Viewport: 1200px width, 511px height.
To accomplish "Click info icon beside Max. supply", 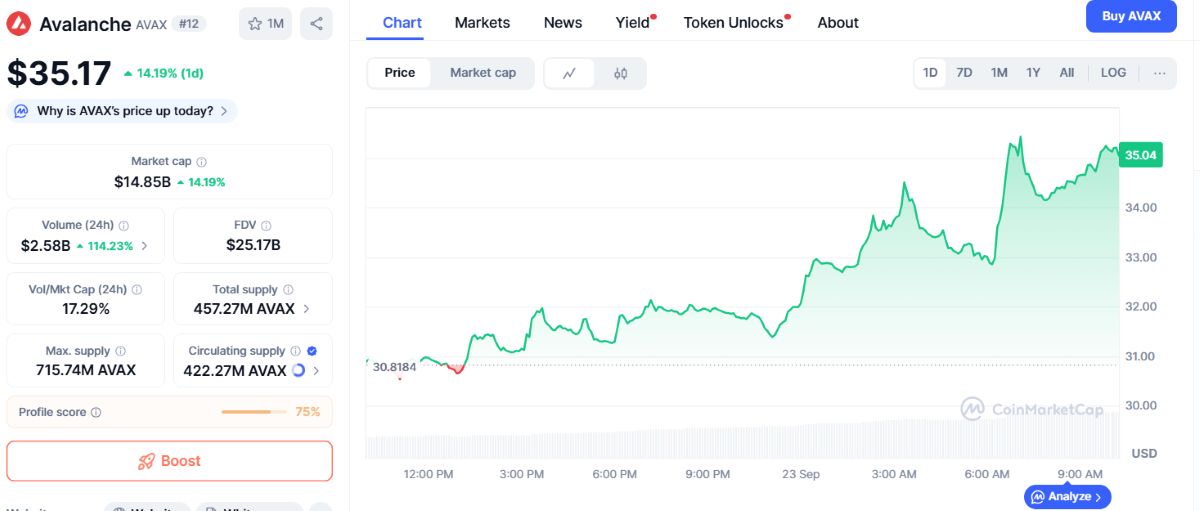I will 120,352.
